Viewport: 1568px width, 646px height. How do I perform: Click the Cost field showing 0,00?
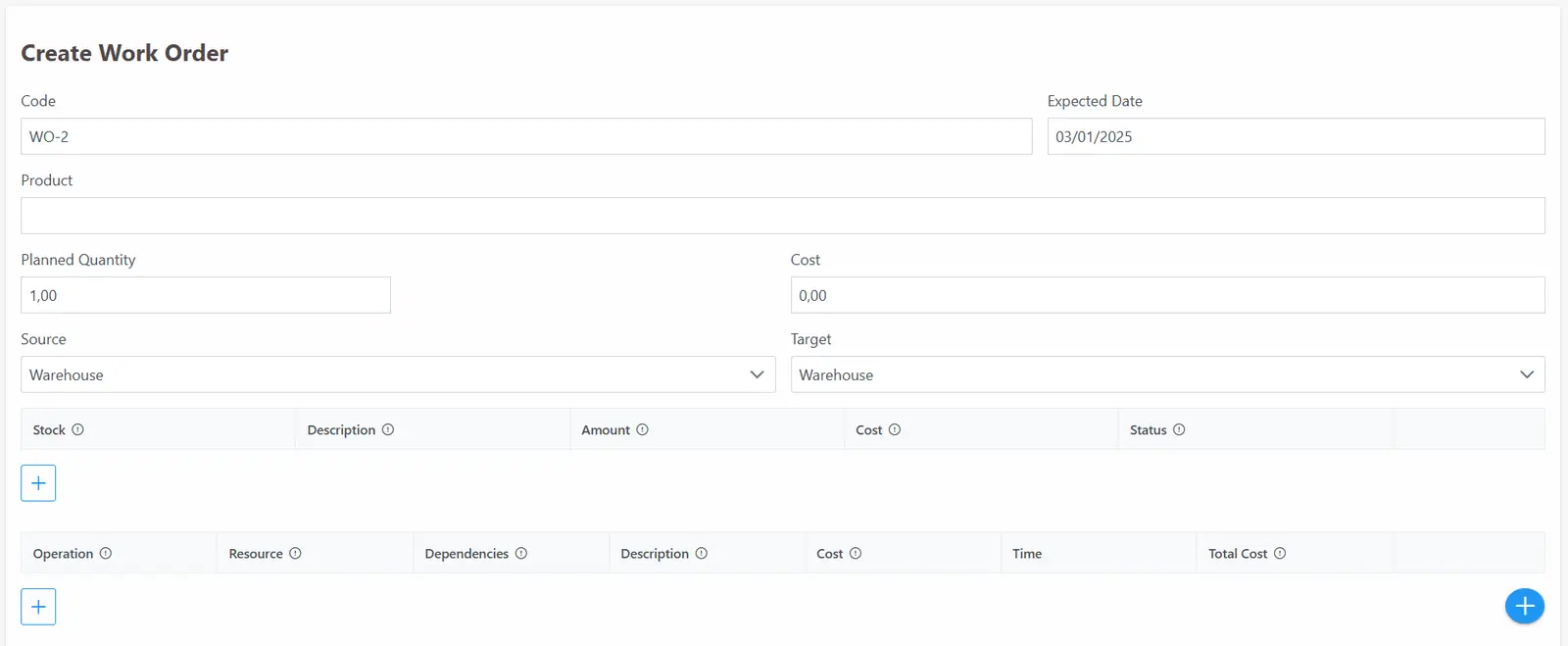point(1168,295)
